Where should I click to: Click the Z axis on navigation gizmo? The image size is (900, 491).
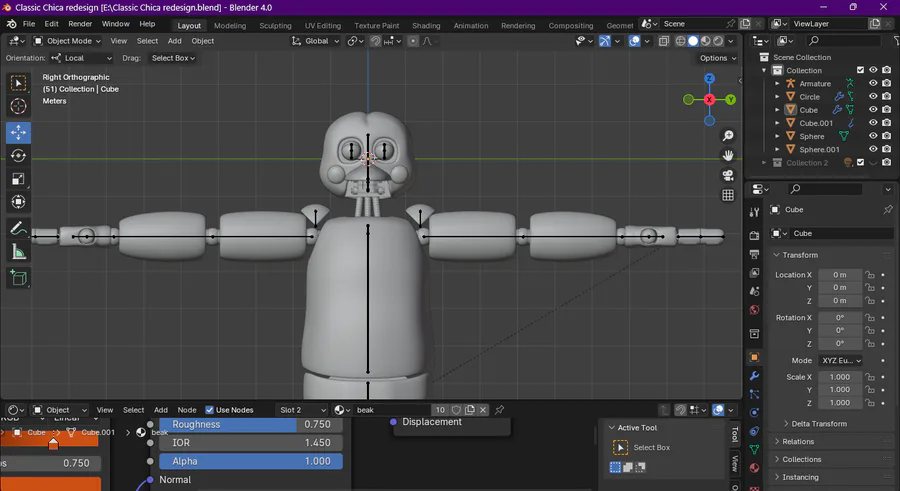[x=709, y=79]
